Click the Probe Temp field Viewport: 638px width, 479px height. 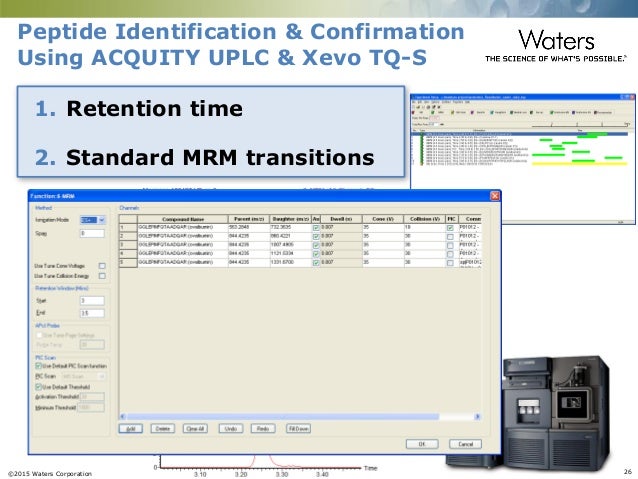click(x=92, y=345)
